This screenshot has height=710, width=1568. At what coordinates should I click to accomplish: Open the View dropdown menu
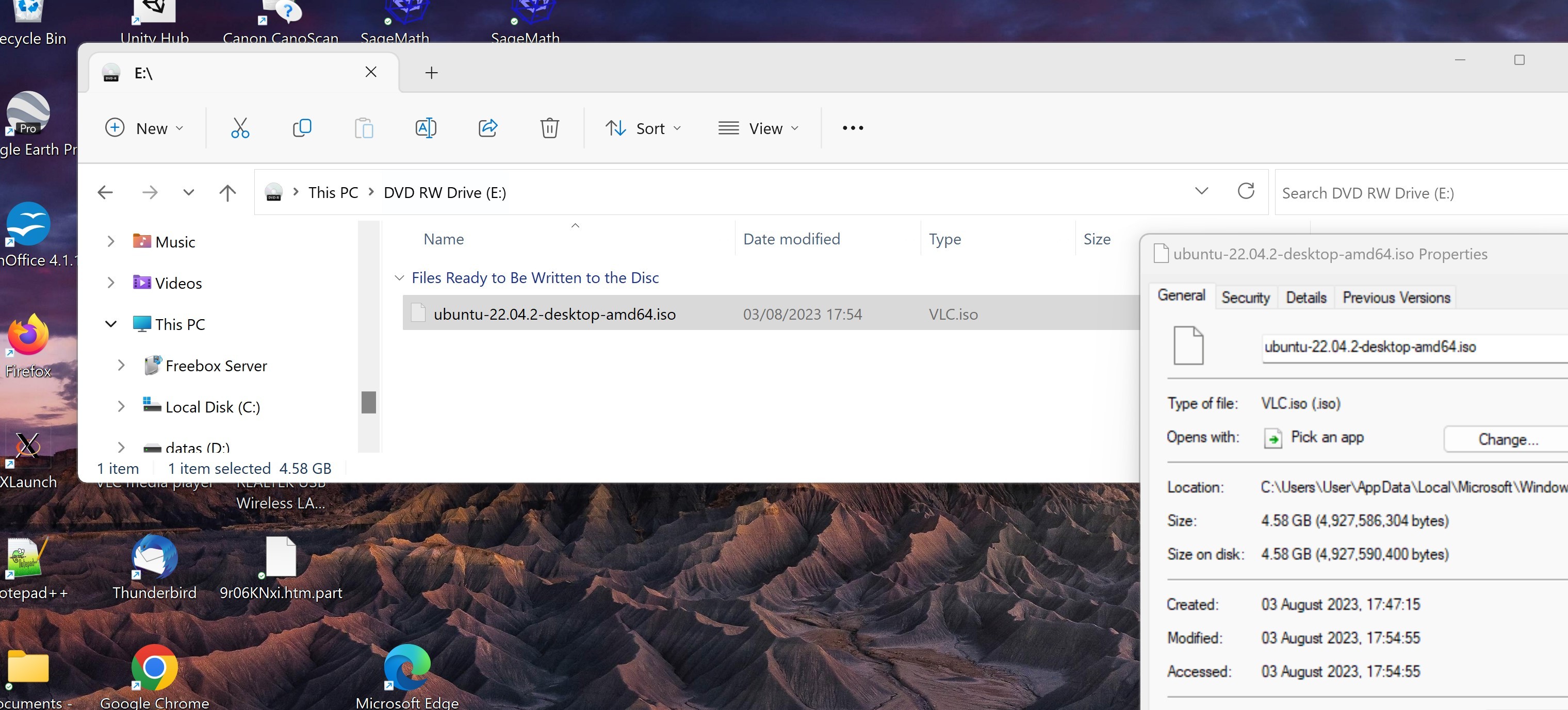click(758, 128)
